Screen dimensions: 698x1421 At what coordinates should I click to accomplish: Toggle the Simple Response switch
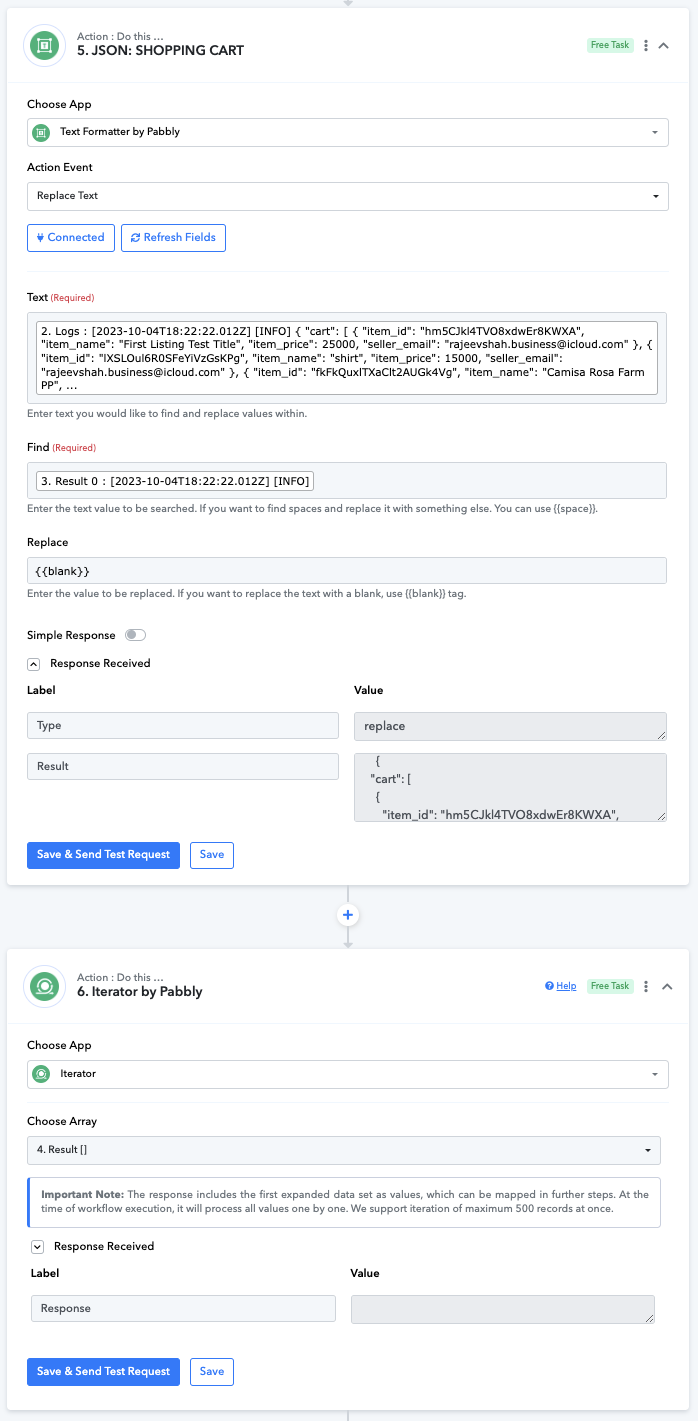point(136,635)
